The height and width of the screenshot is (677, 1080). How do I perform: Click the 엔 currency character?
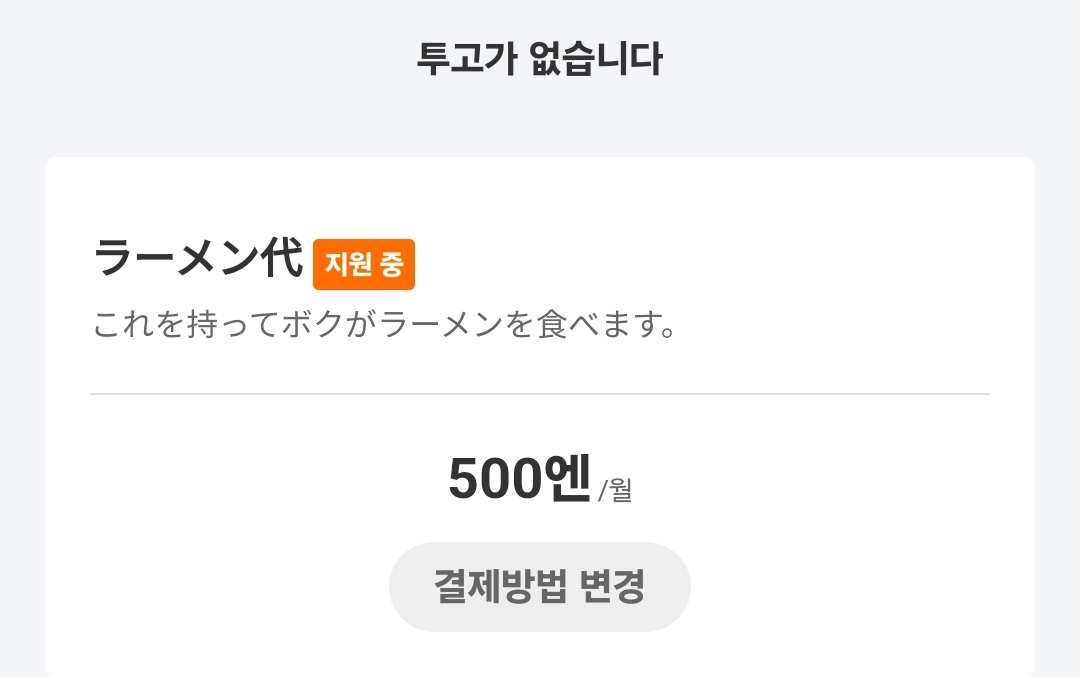pos(566,479)
